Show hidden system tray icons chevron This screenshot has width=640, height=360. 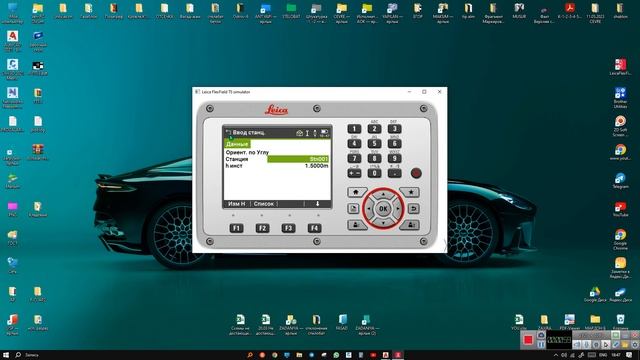point(556,355)
